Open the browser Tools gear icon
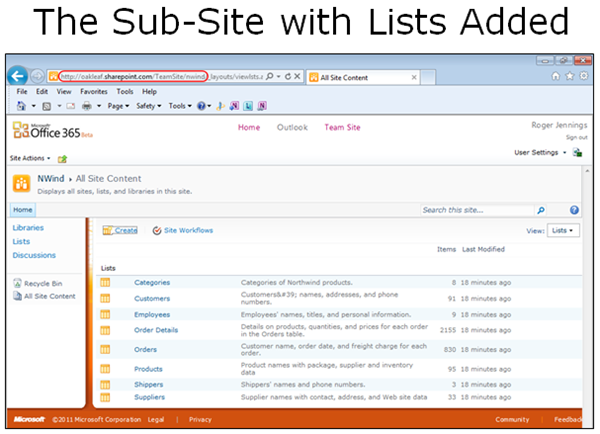The image size is (600, 434). [584, 76]
